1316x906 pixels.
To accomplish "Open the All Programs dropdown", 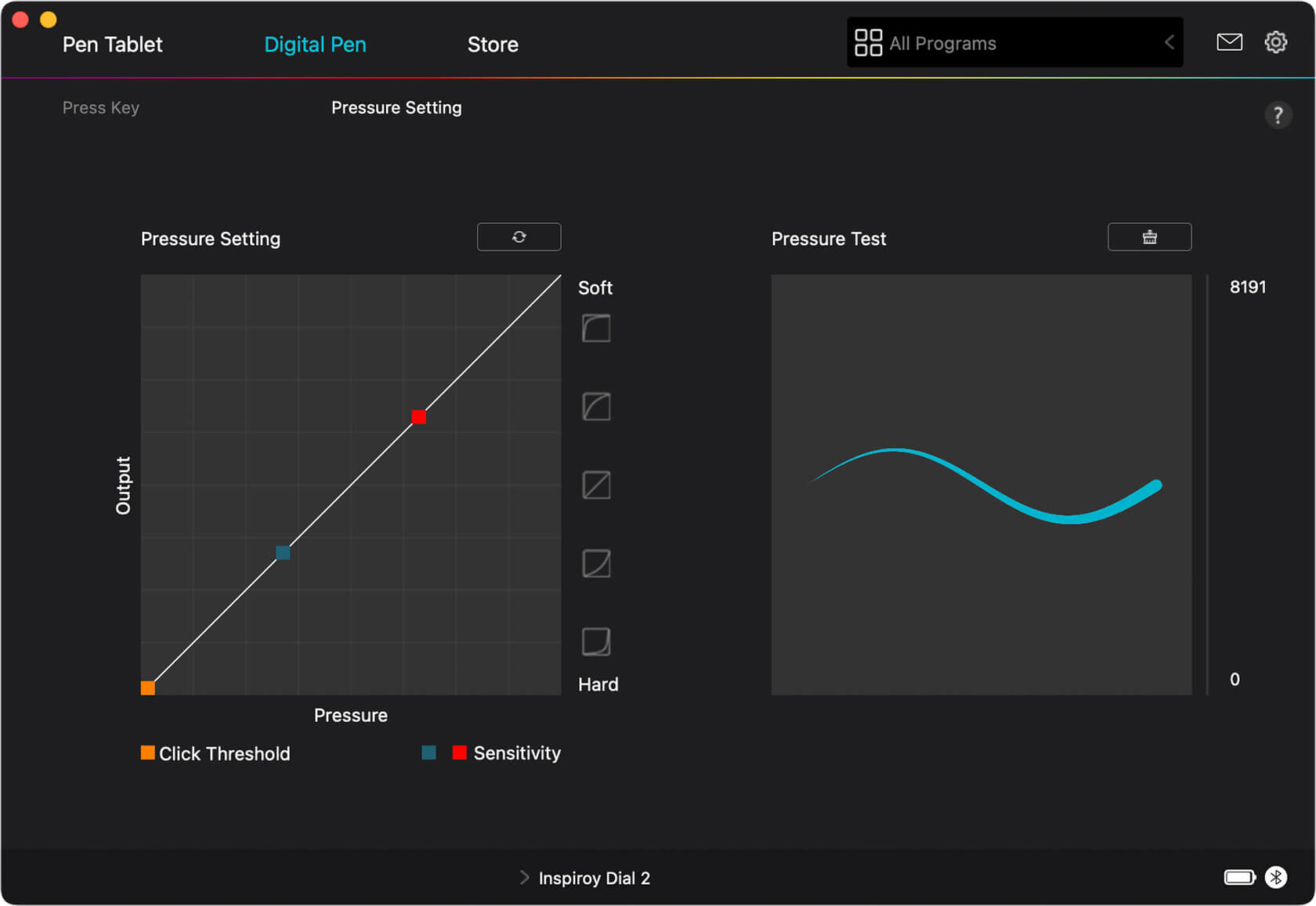I will point(1014,43).
